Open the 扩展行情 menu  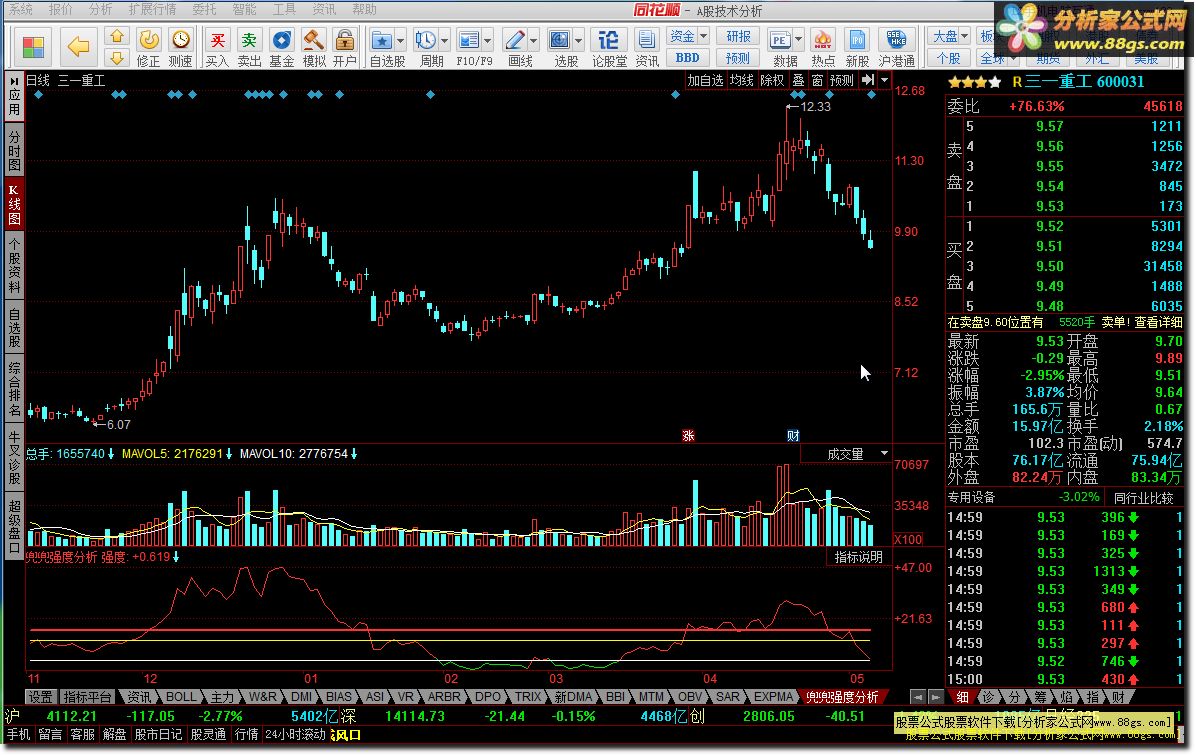[x=152, y=9]
